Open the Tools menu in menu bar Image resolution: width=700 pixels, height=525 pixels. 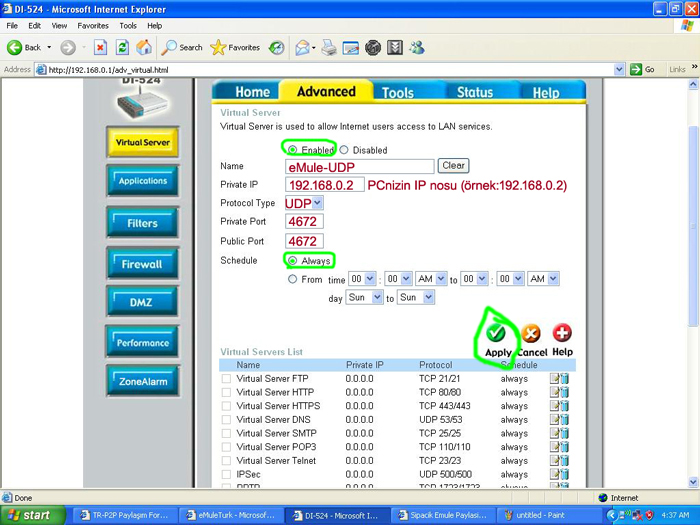point(128,26)
